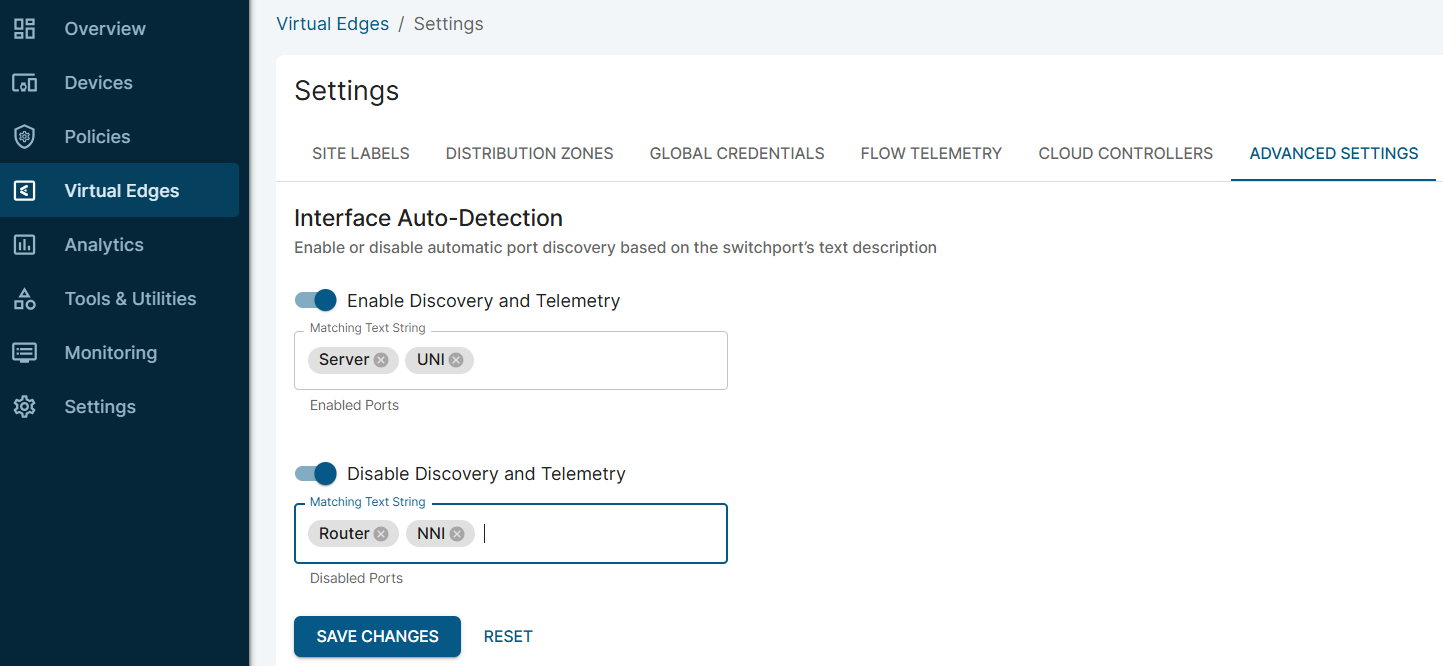
Task: Remove the Router tag chip
Action: 381,534
